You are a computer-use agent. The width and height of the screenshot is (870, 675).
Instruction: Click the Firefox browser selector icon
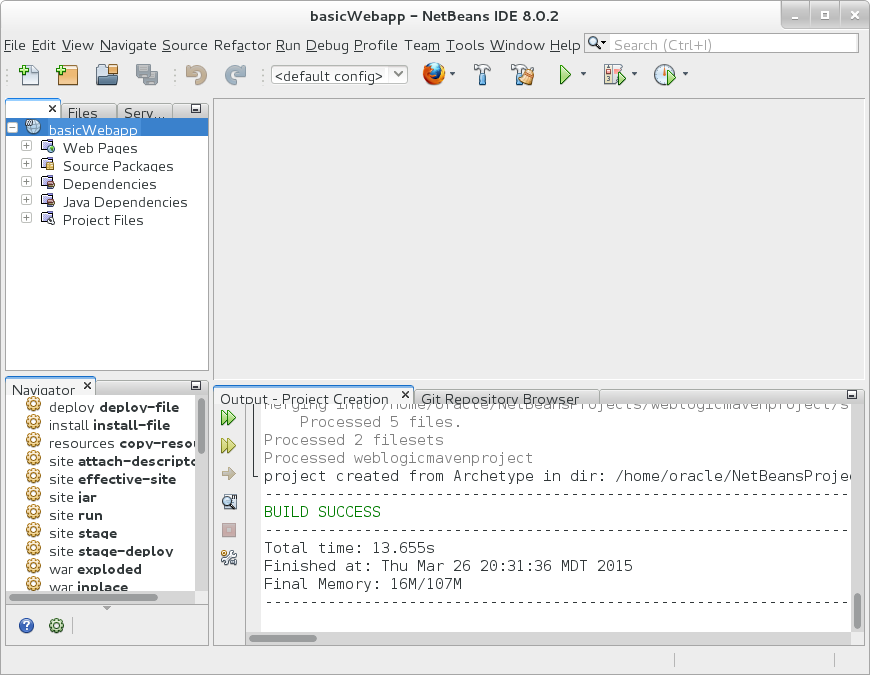[x=433, y=75]
